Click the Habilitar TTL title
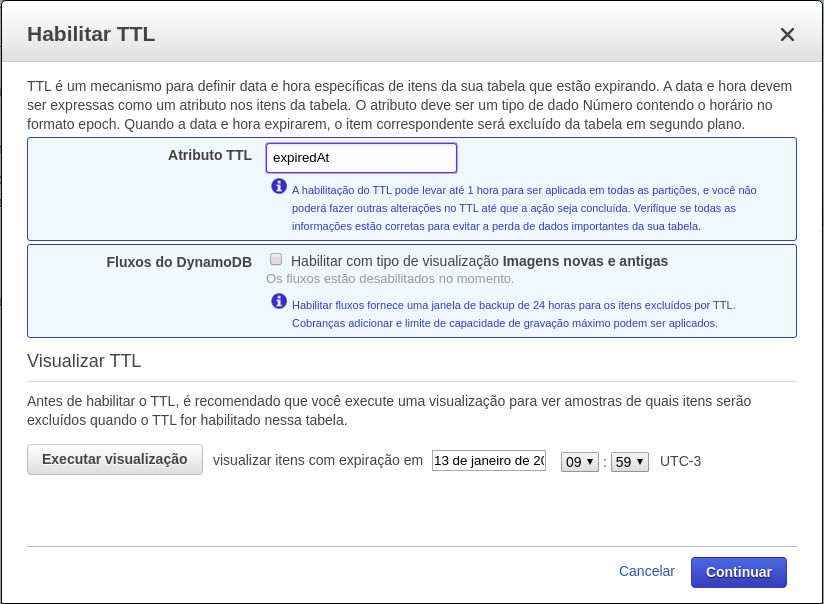 [91, 34]
